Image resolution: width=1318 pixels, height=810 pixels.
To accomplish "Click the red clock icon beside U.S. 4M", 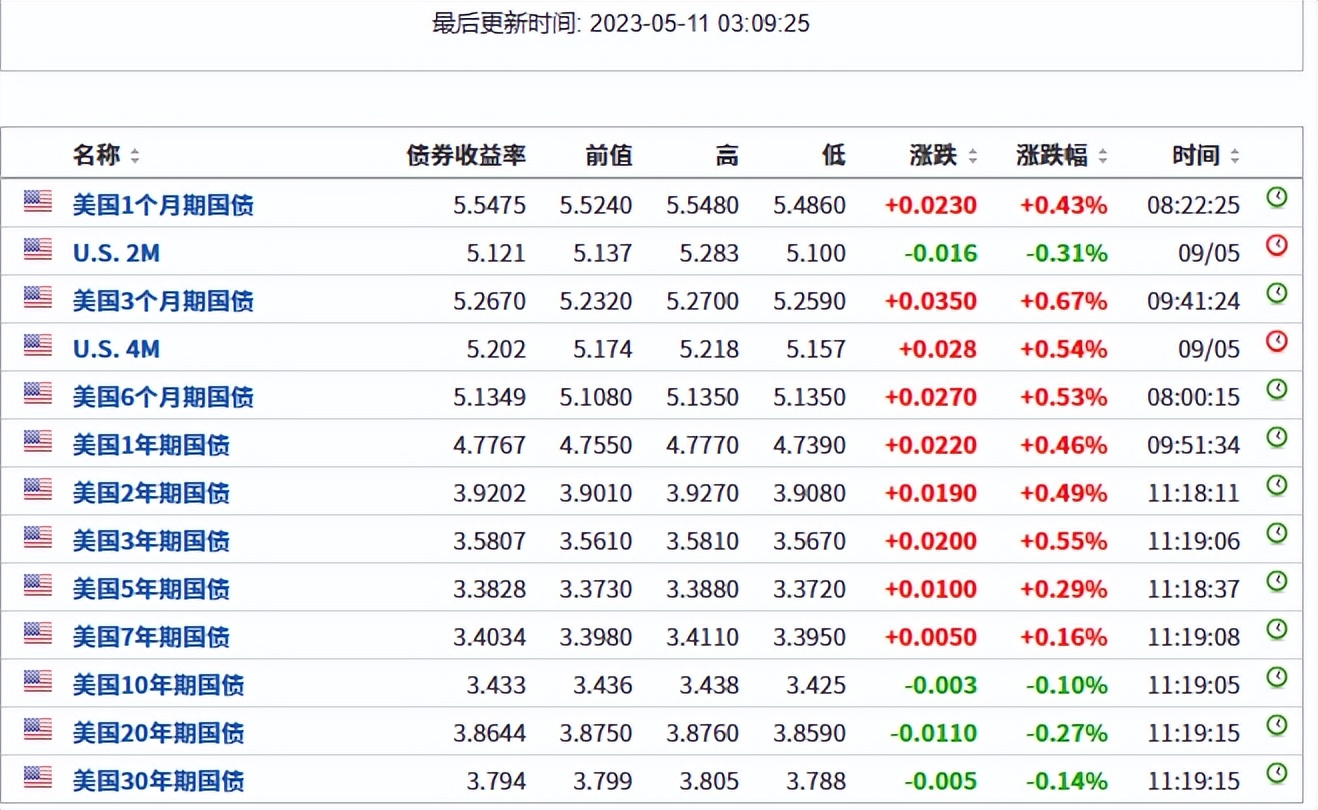I will tap(1276, 340).
